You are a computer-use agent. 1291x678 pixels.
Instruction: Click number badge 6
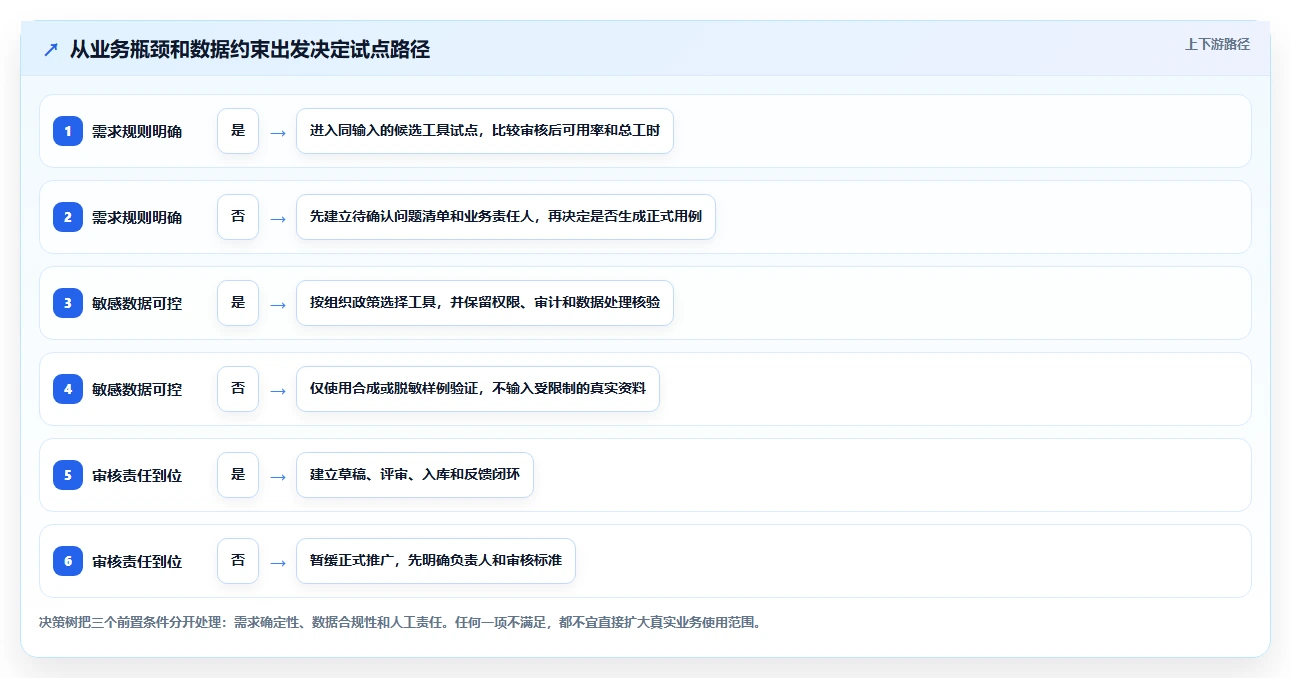pyautogui.click(x=68, y=561)
